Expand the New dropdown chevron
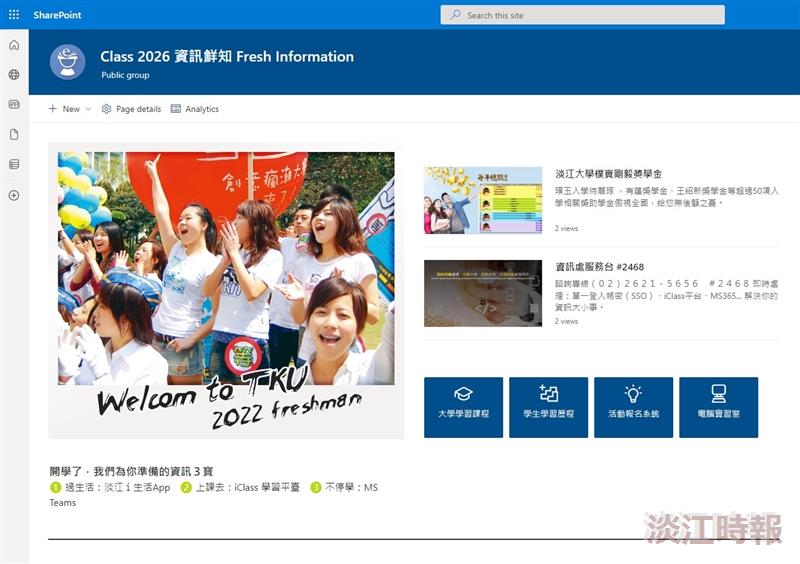 (x=88, y=109)
